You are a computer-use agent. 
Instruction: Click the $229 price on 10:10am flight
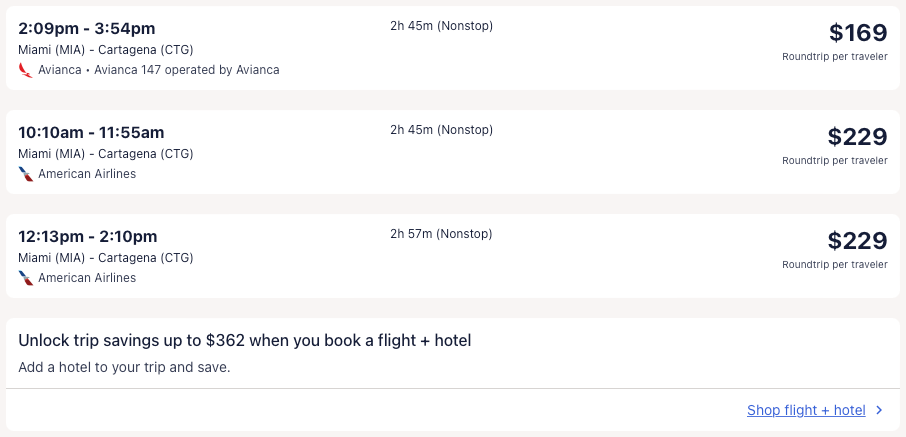(x=857, y=137)
